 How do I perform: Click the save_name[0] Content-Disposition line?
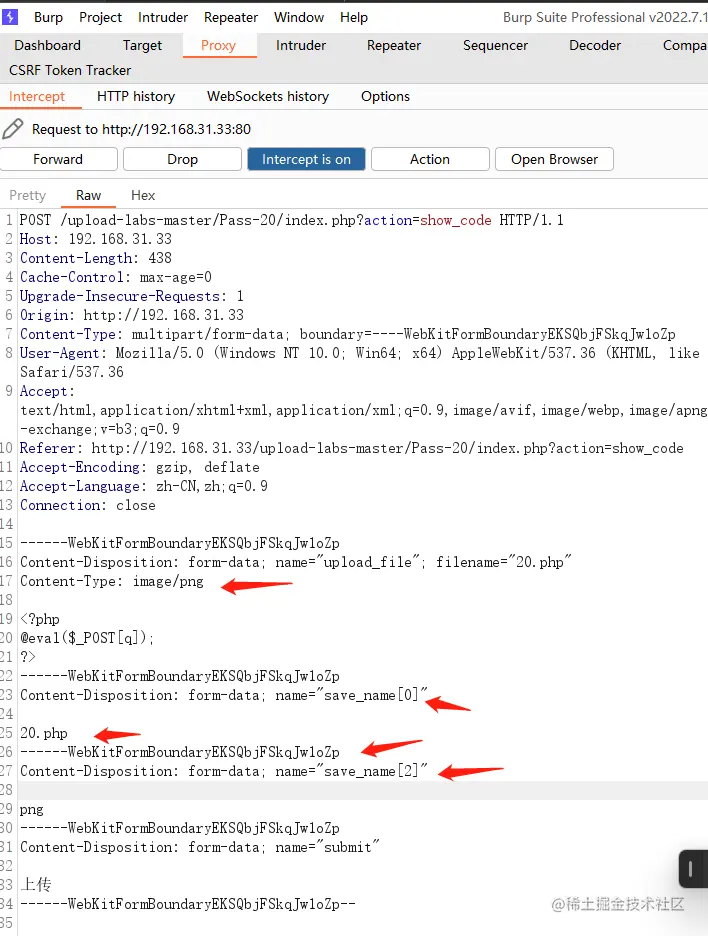[224, 695]
